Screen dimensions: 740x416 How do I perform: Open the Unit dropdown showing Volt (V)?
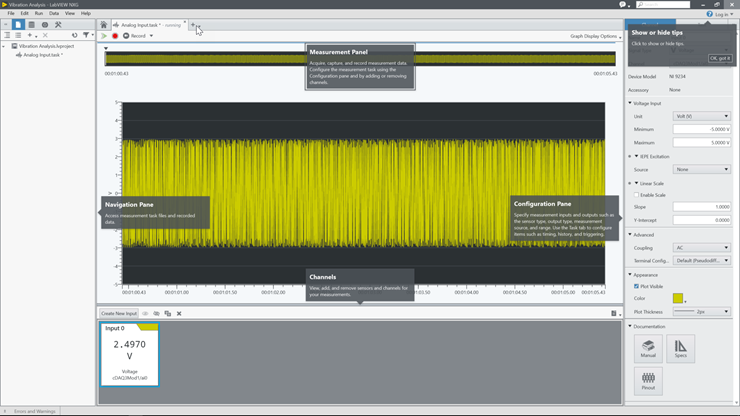[701, 116]
